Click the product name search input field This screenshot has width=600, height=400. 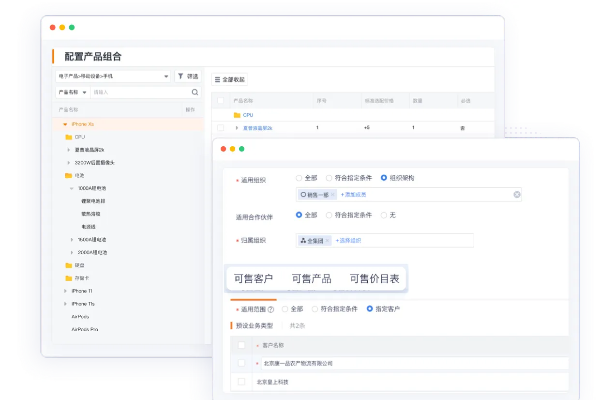(x=140, y=92)
